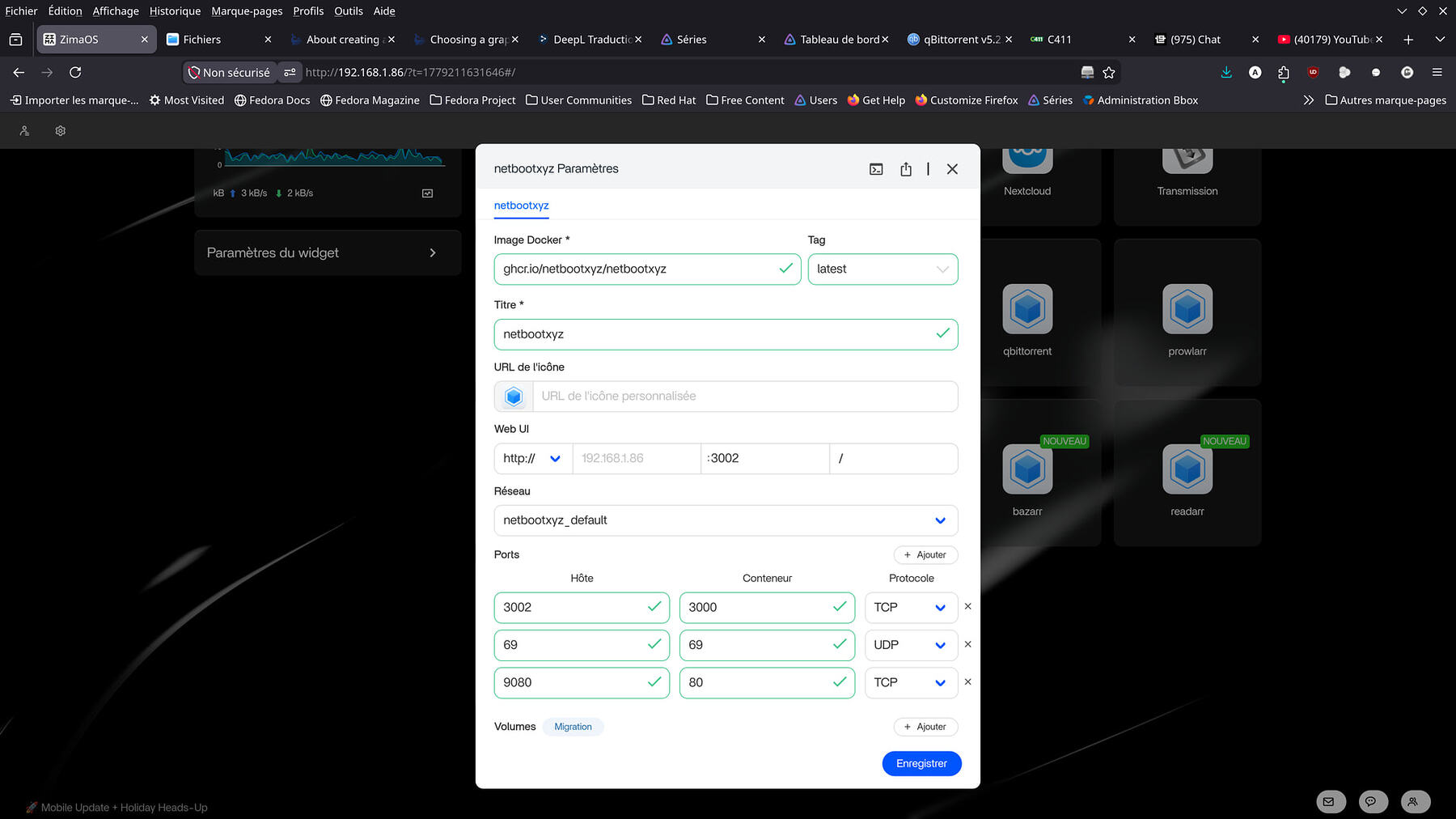This screenshot has height=819, width=1456.
Task: Open the Tag dropdown showing latest
Action: 882,269
